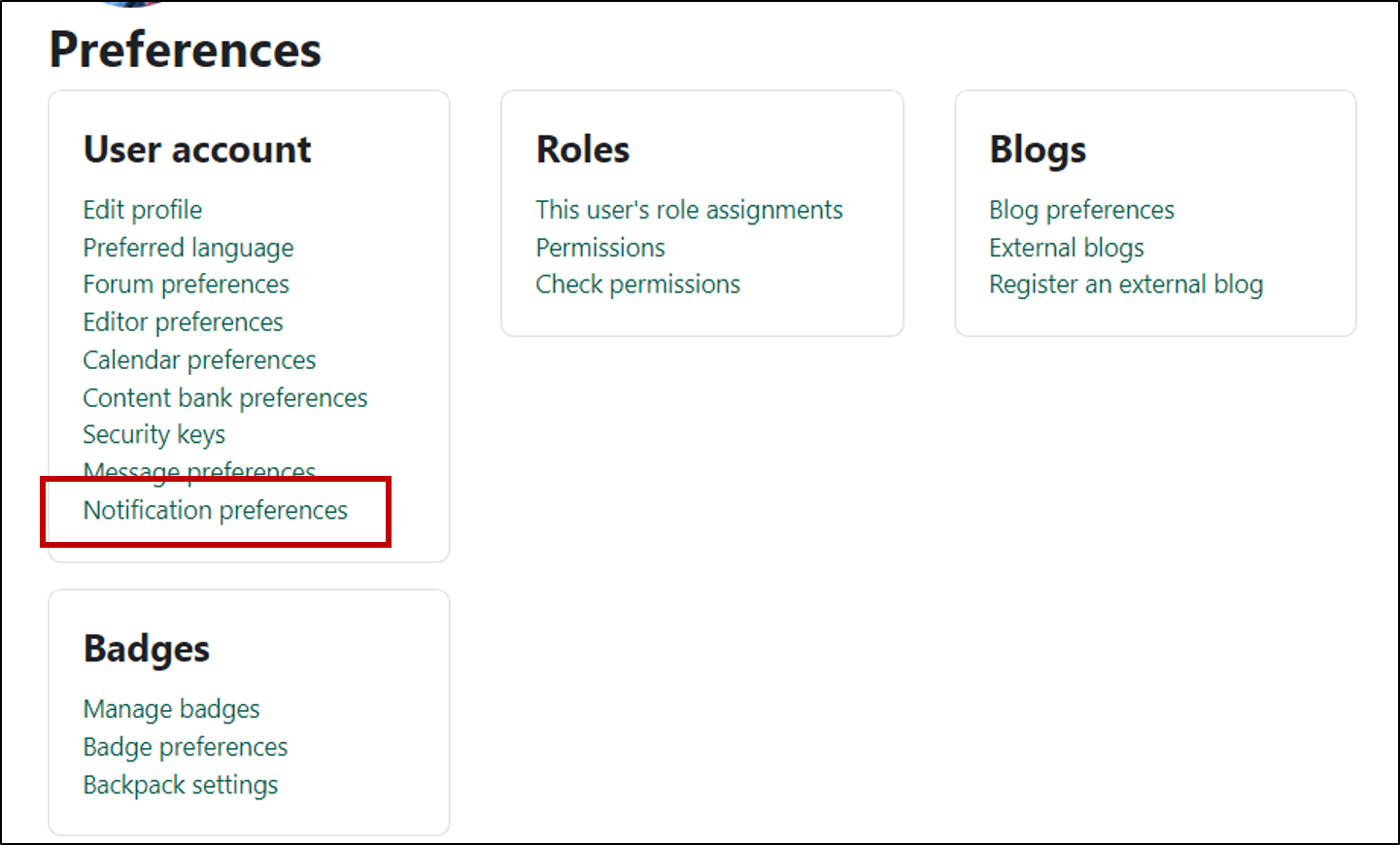Viewport: 1400px width, 845px height.
Task: Open Backpack settings
Action: point(180,784)
